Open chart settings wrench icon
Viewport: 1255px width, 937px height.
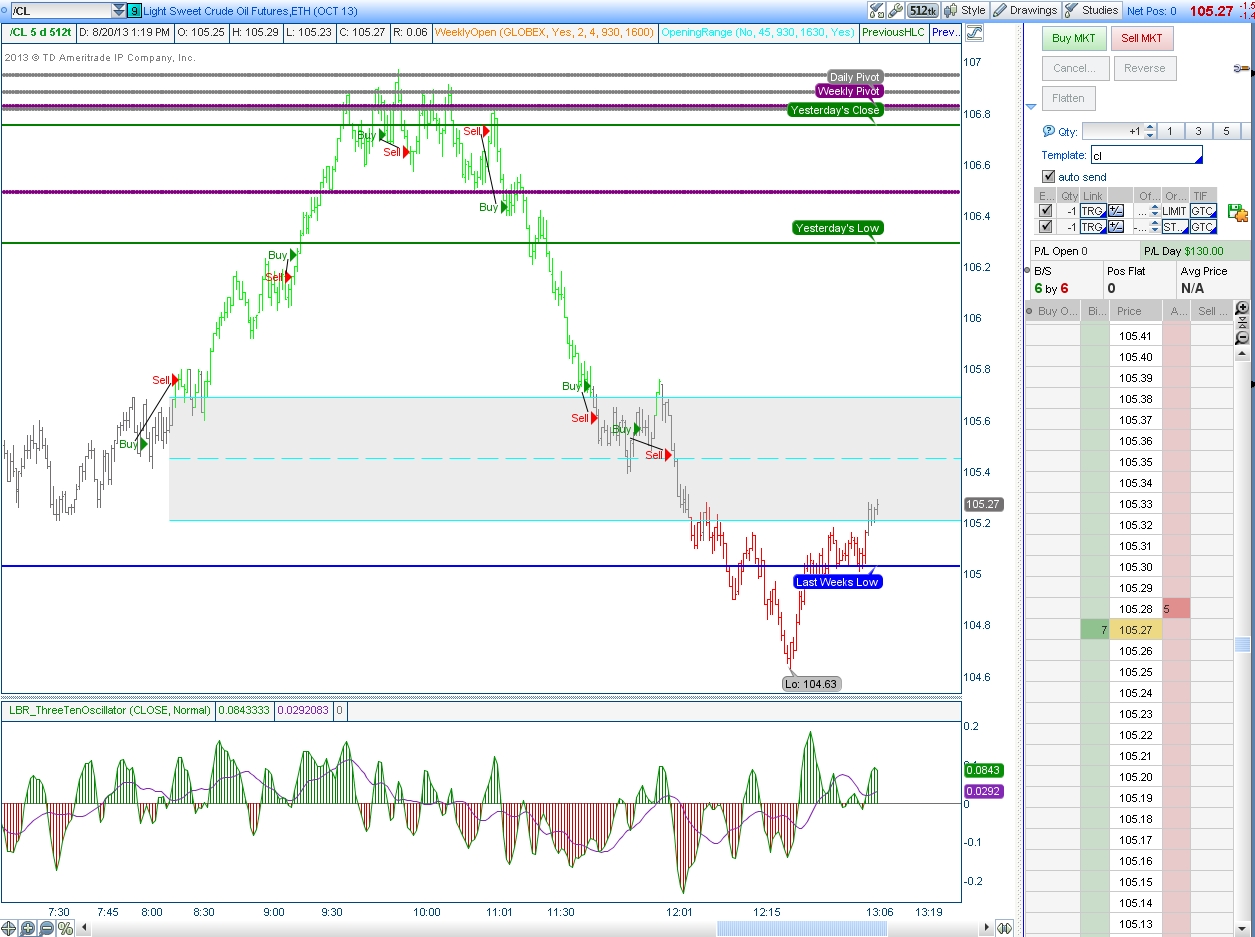point(896,10)
